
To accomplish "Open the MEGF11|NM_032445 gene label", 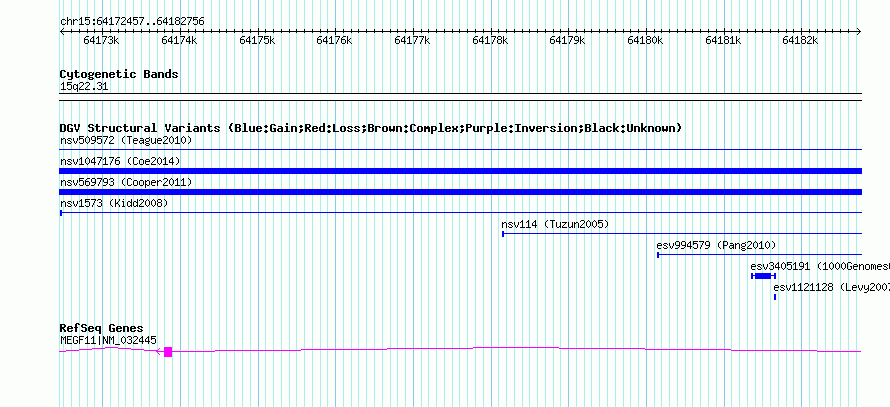I will [x=108, y=341].
